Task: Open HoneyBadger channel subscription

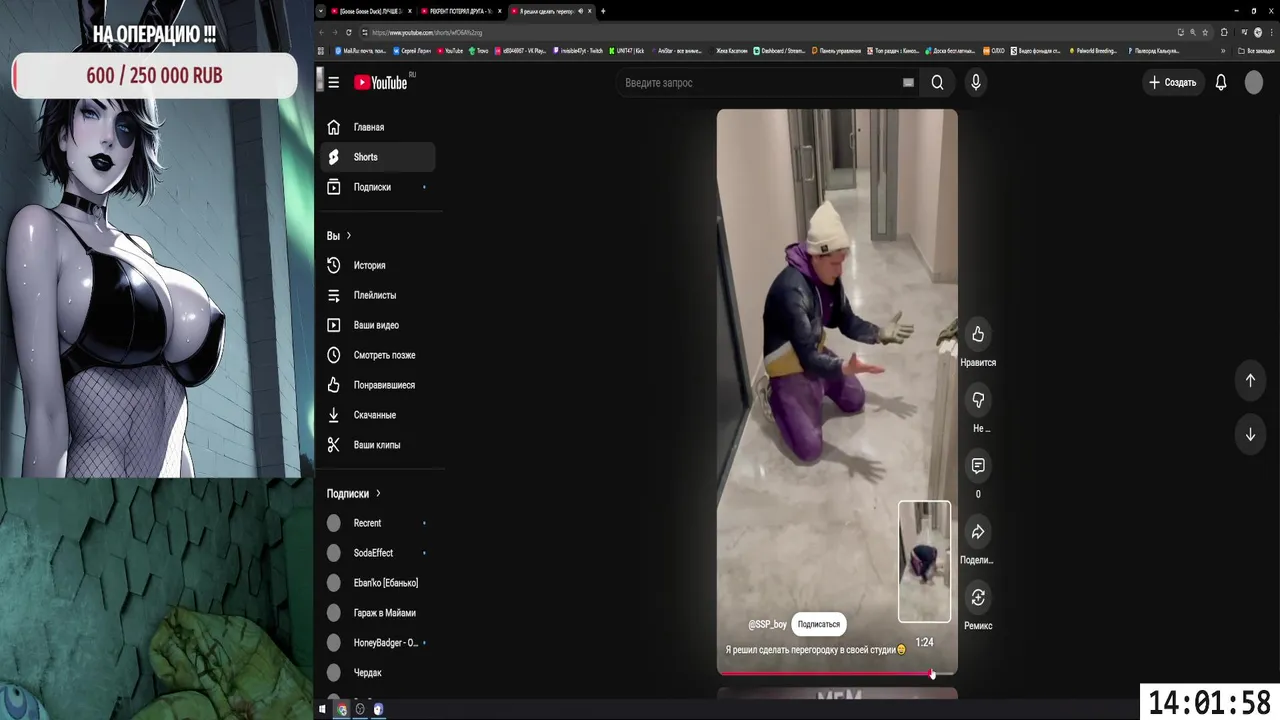Action: point(378,643)
